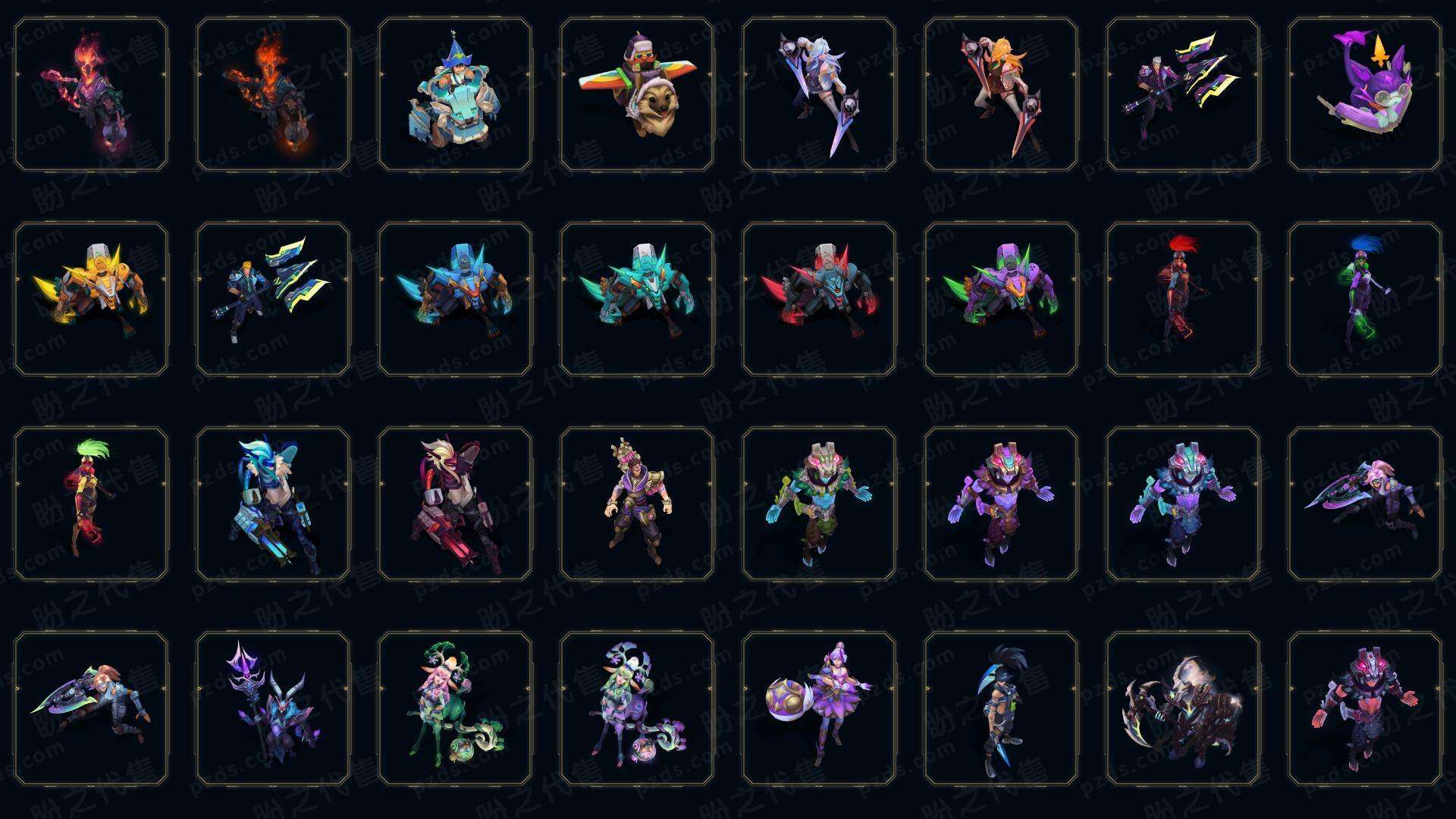
Task: Pick the green-ponytail red suit fighter skin
Action: 91,504
